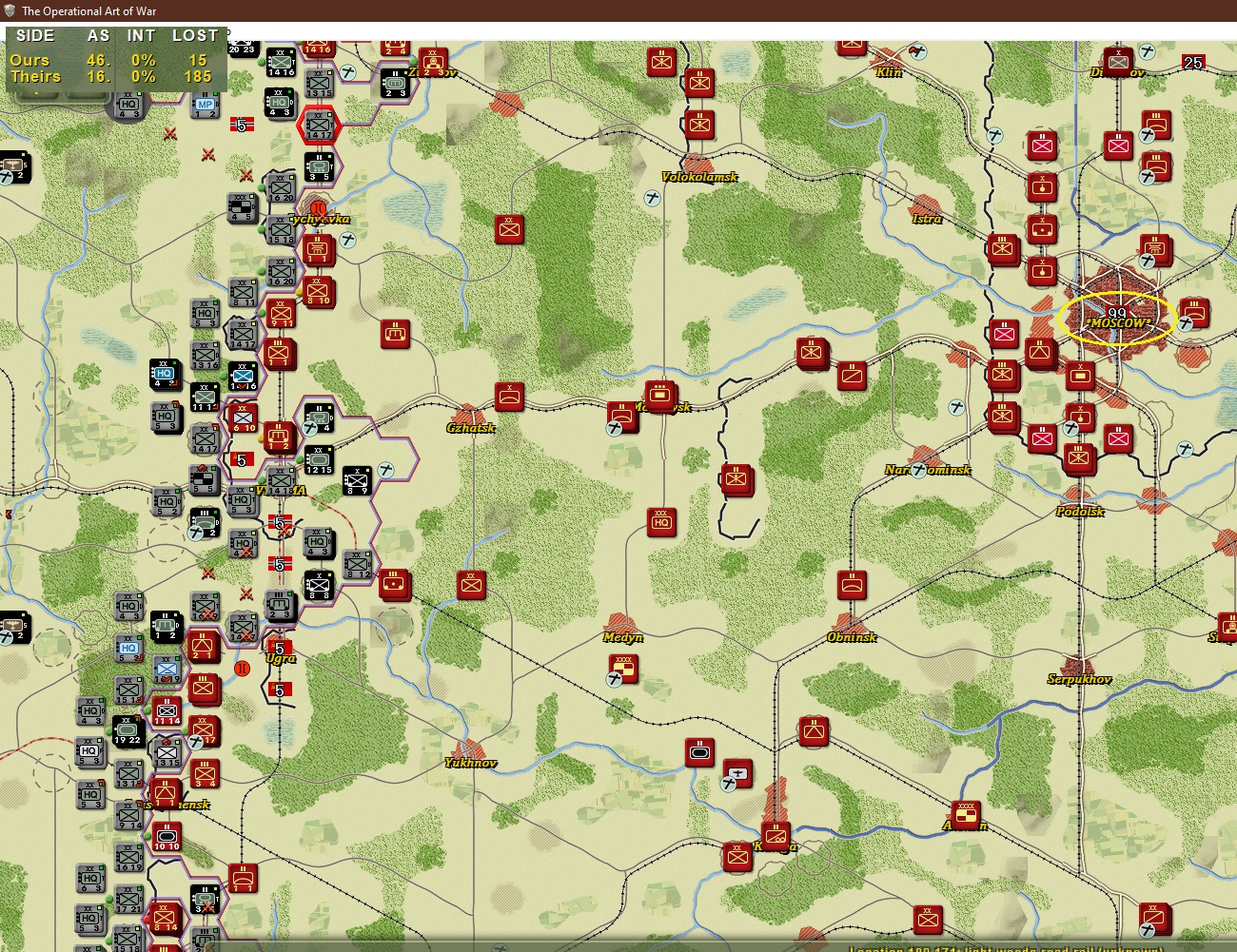Select the black 8-9 brigade east of Vyazma

click(357, 480)
